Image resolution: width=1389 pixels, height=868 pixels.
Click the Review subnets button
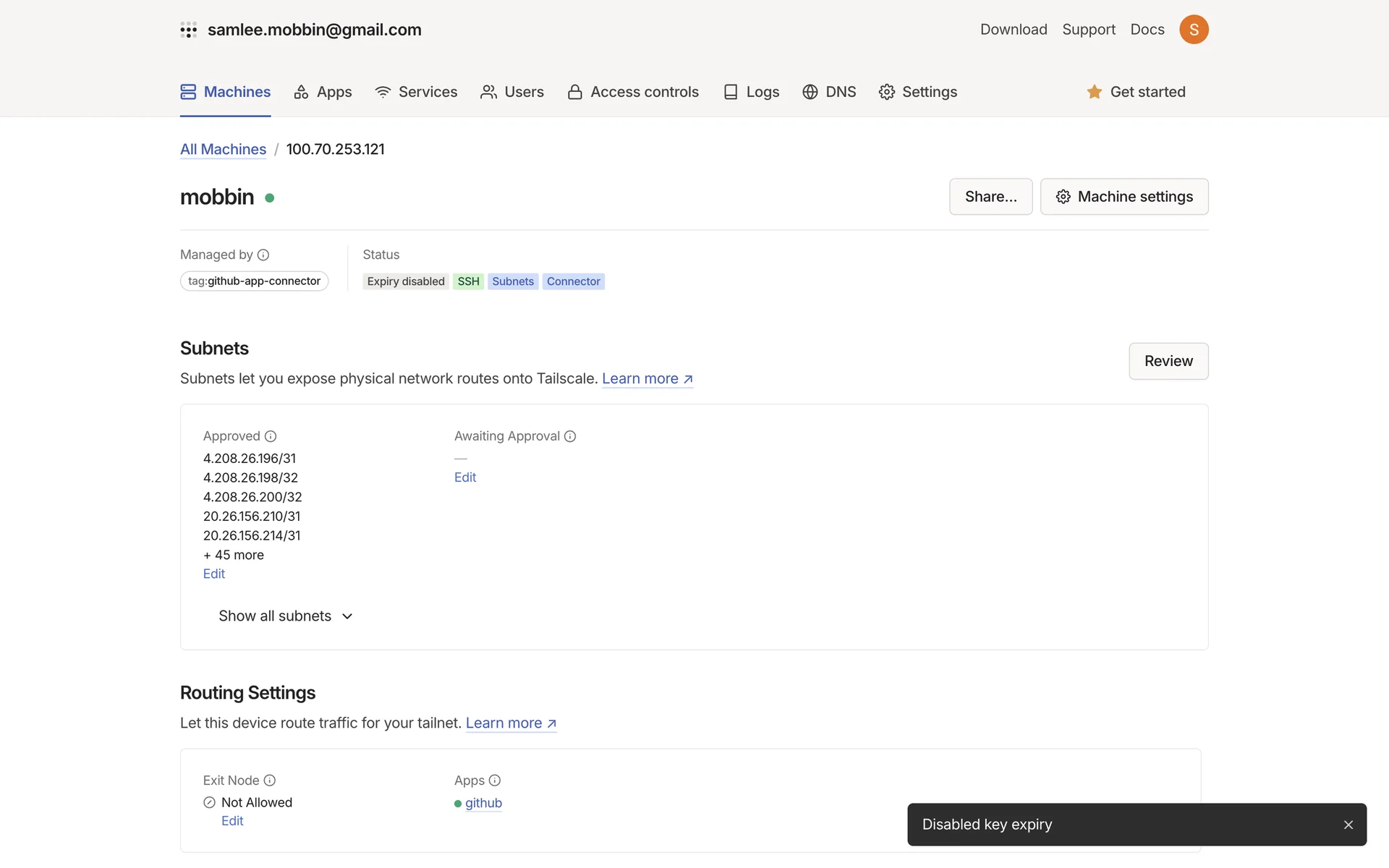1168,361
